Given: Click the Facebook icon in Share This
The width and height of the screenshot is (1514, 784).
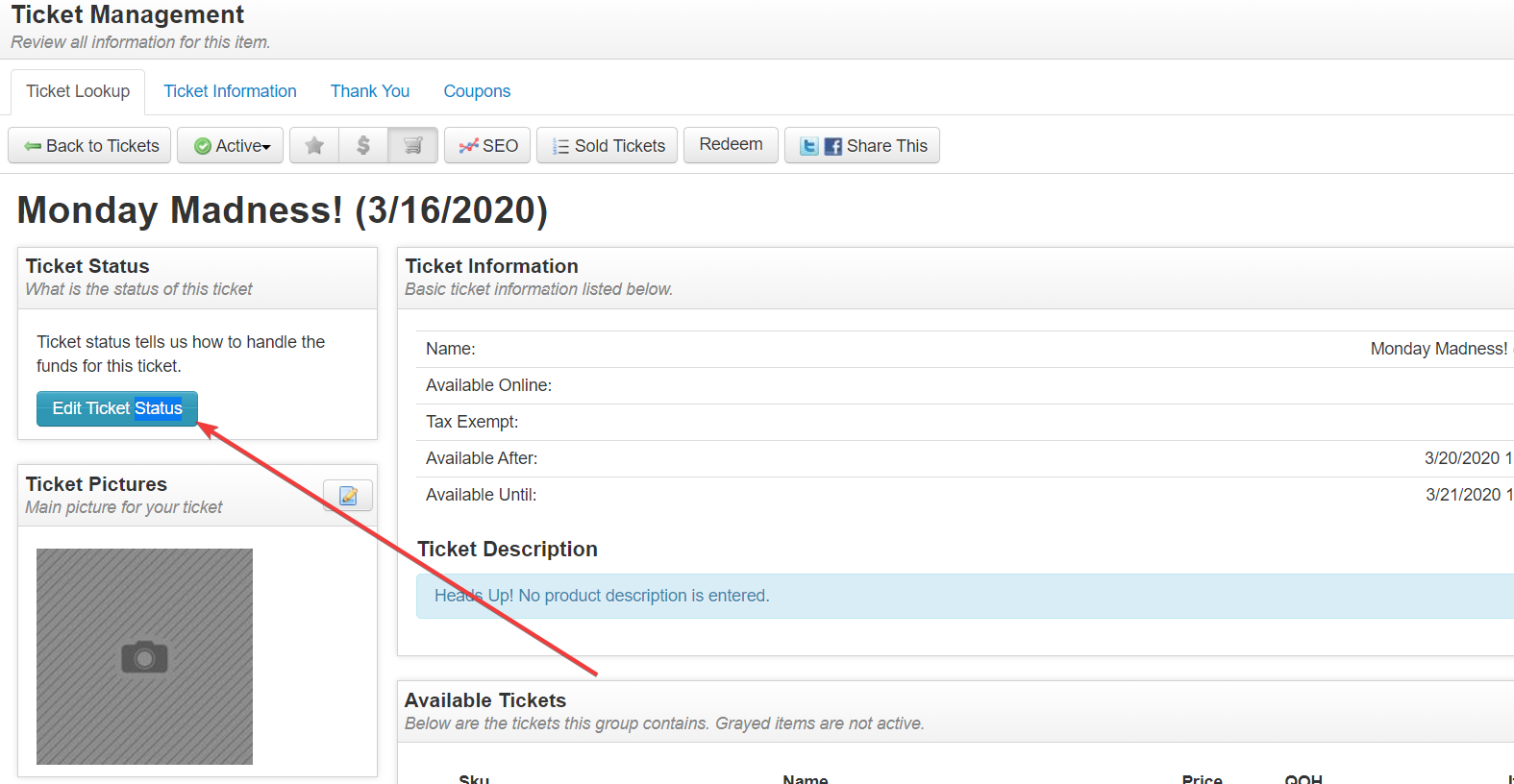Looking at the screenshot, I should tap(833, 146).
